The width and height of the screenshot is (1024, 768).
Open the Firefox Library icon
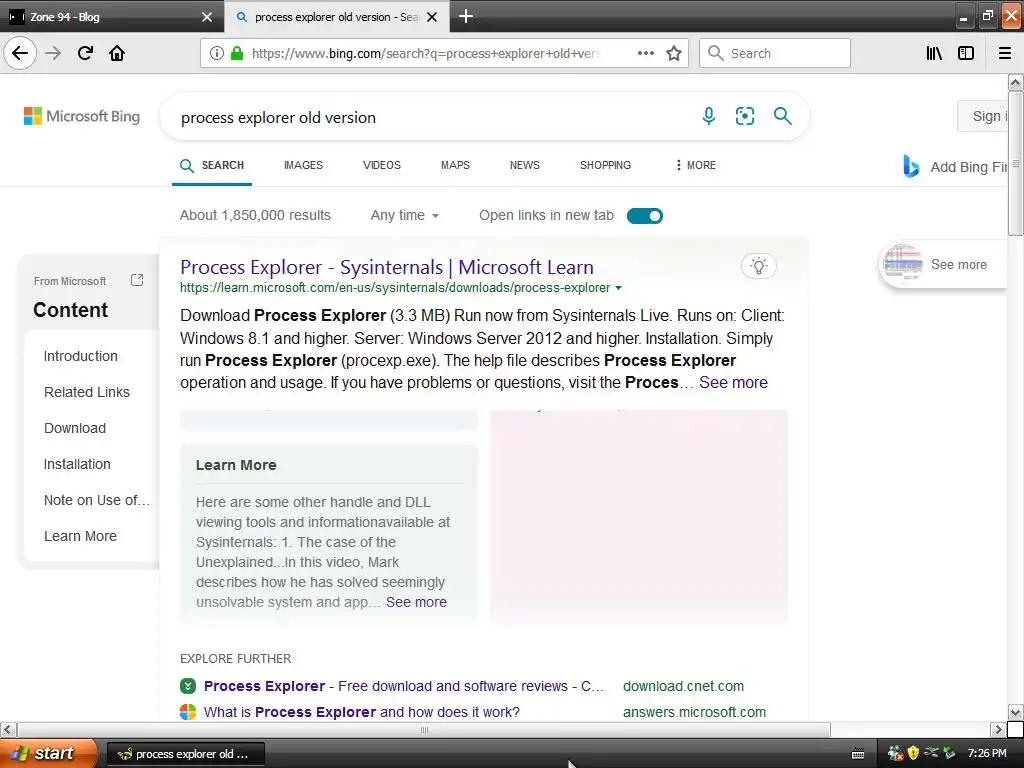pyautogui.click(x=934, y=53)
